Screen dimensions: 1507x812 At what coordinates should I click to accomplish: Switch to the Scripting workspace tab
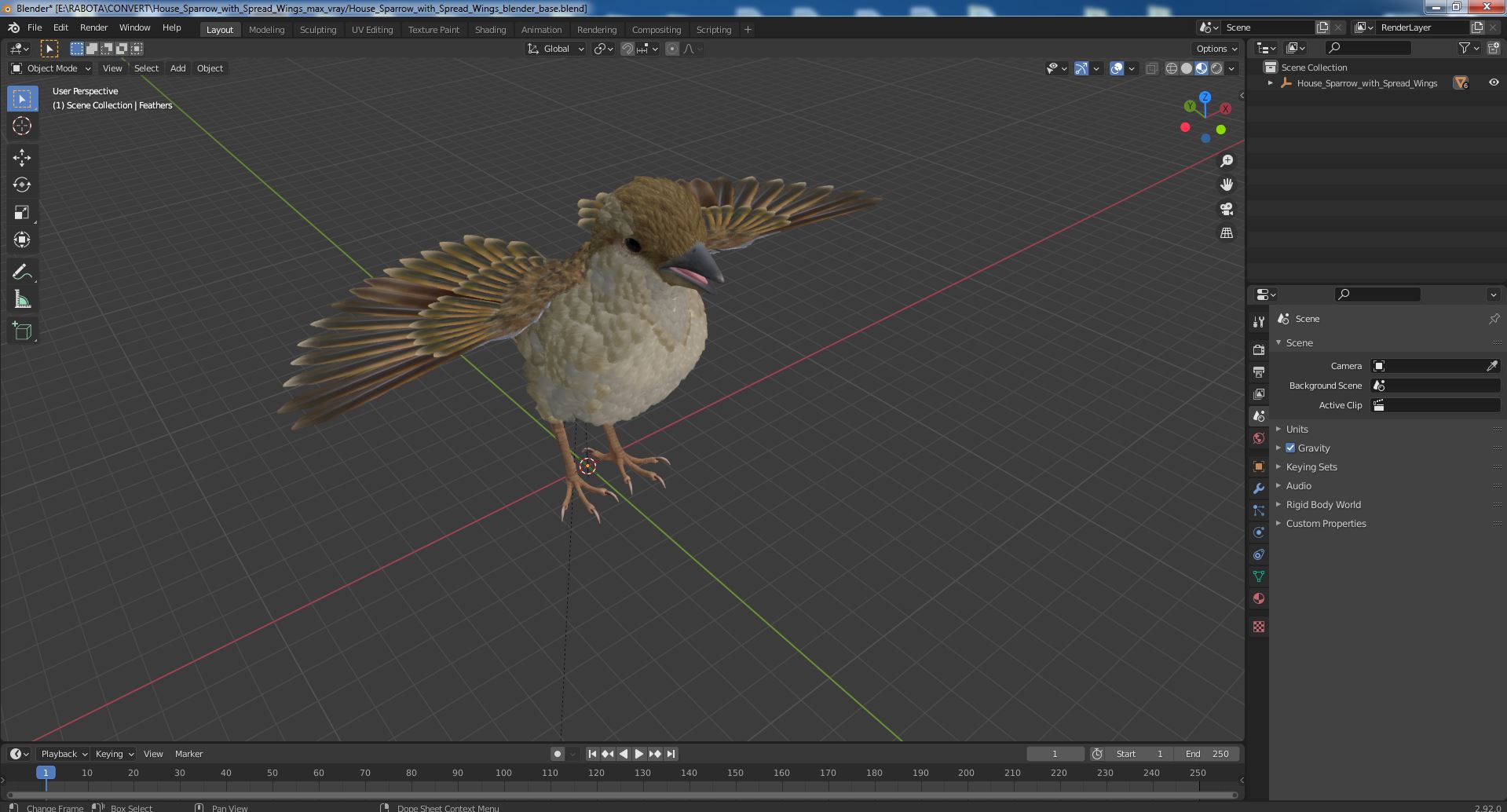714,29
